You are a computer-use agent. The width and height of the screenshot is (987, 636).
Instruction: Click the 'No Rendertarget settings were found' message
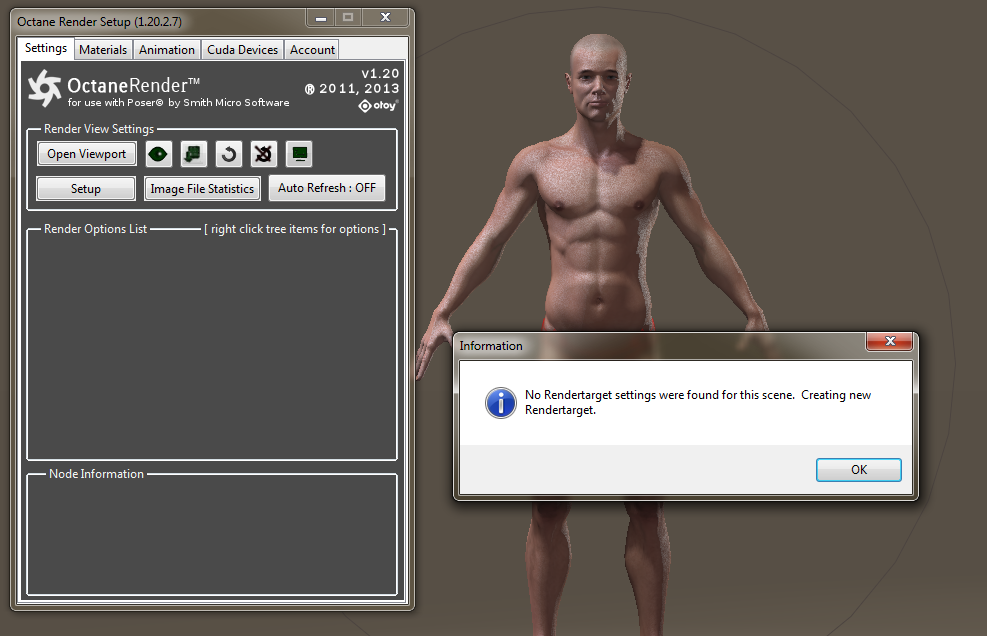pyautogui.click(x=698, y=402)
